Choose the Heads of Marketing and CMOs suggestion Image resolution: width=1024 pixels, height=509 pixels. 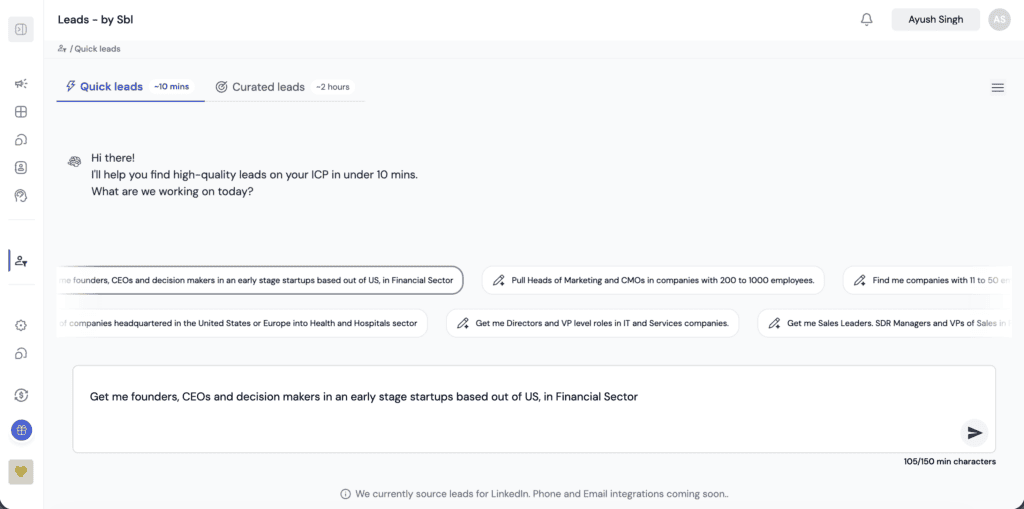[x=653, y=281]
